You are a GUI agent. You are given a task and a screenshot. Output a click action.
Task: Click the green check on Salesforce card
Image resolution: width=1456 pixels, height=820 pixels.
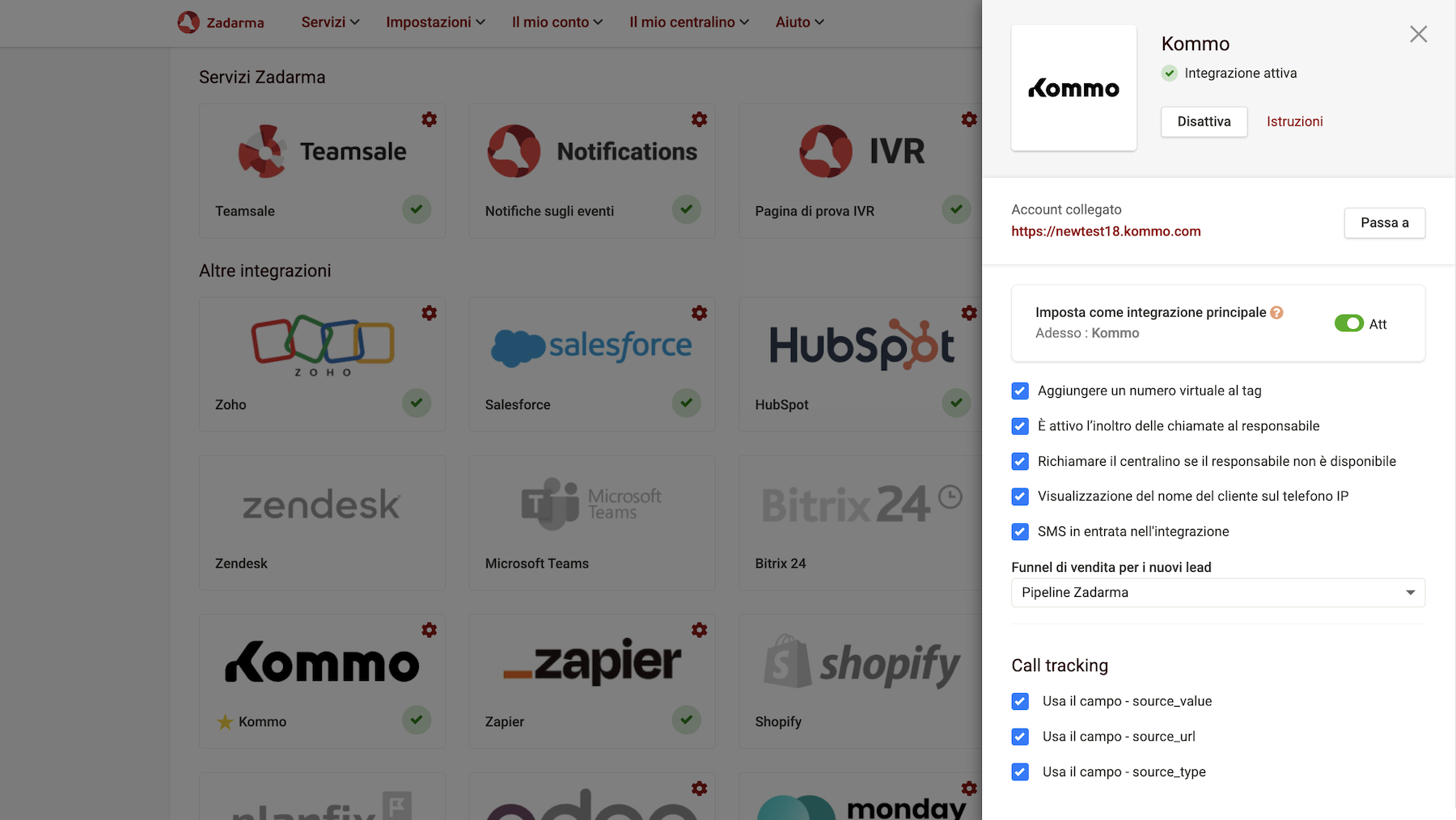point(687,403)
